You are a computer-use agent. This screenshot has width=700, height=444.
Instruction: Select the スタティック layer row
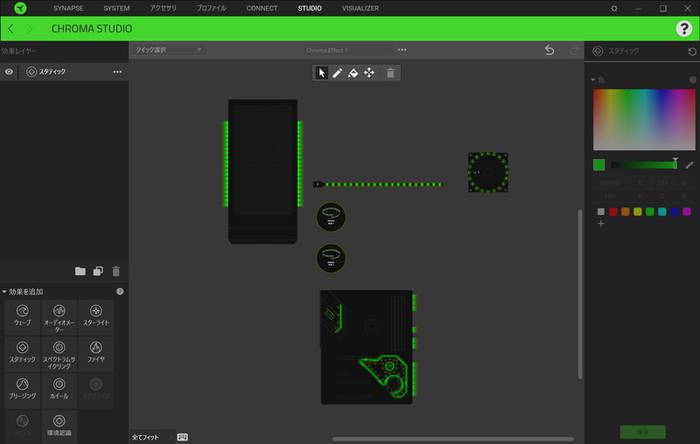point(64,72)
